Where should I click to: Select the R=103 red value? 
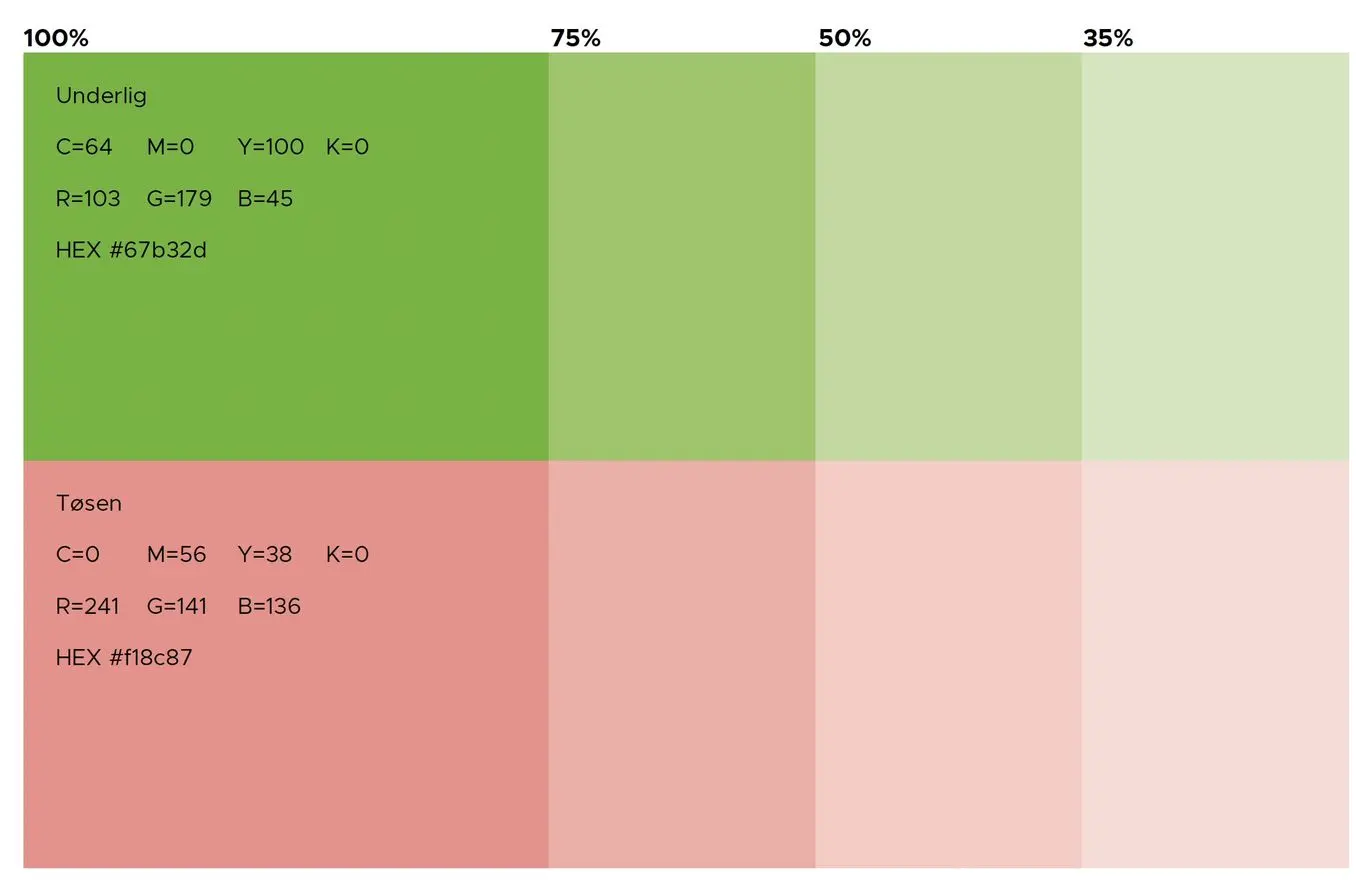88,199
